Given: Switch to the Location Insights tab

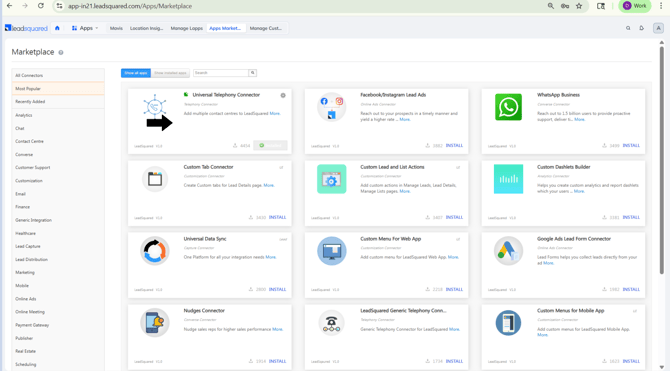Looking at the screenshot, I should (x=147, y=28).
